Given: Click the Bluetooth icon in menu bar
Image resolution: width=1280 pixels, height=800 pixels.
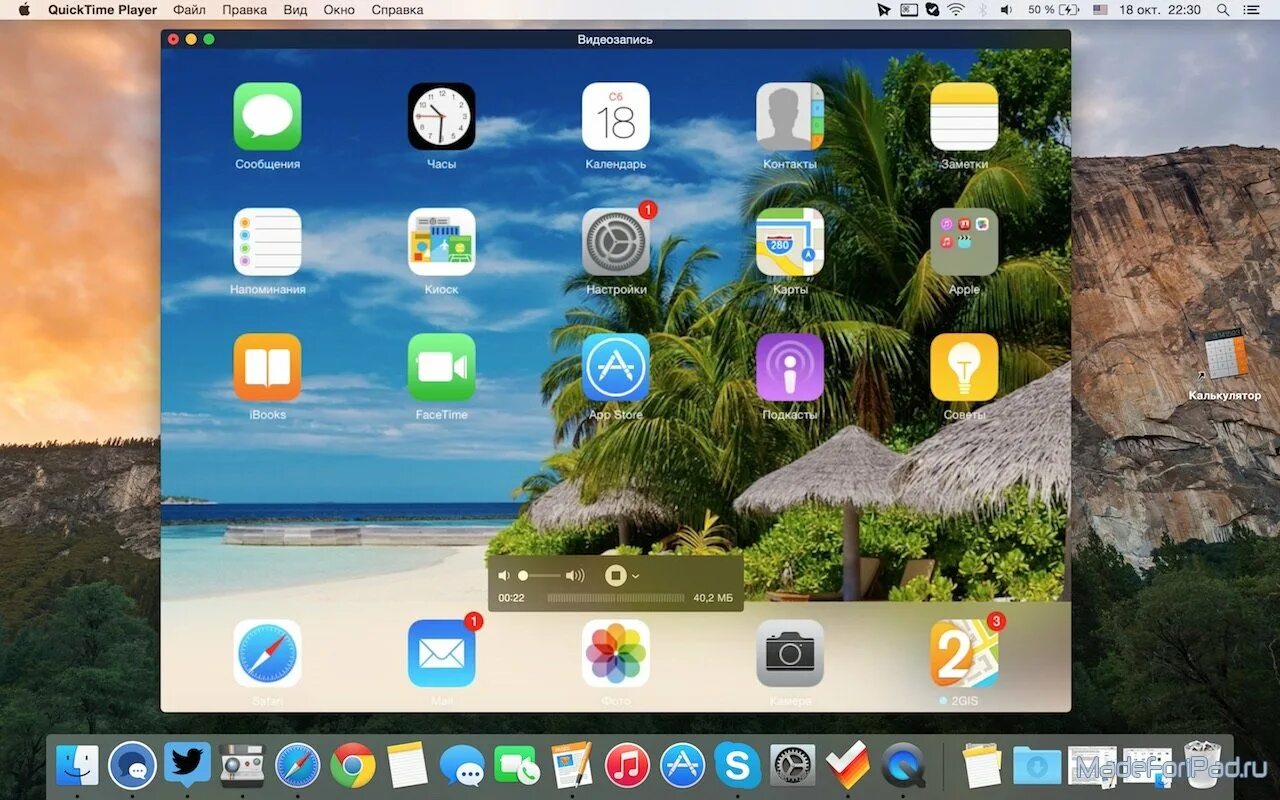Looking at the screenshot, I should [982, 10].
